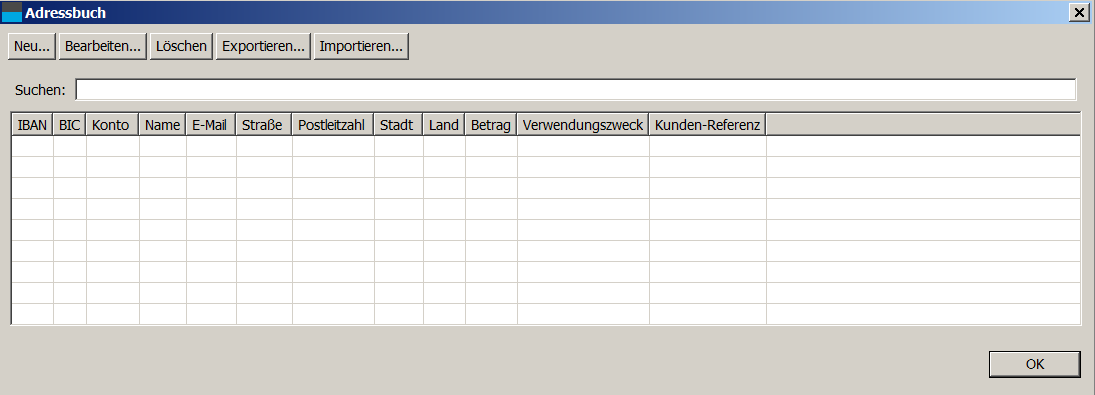The width and height of the screenshot is (1095, 395).
Task: Open the Exportieren... dialog
Action: [x=263, y=46]
